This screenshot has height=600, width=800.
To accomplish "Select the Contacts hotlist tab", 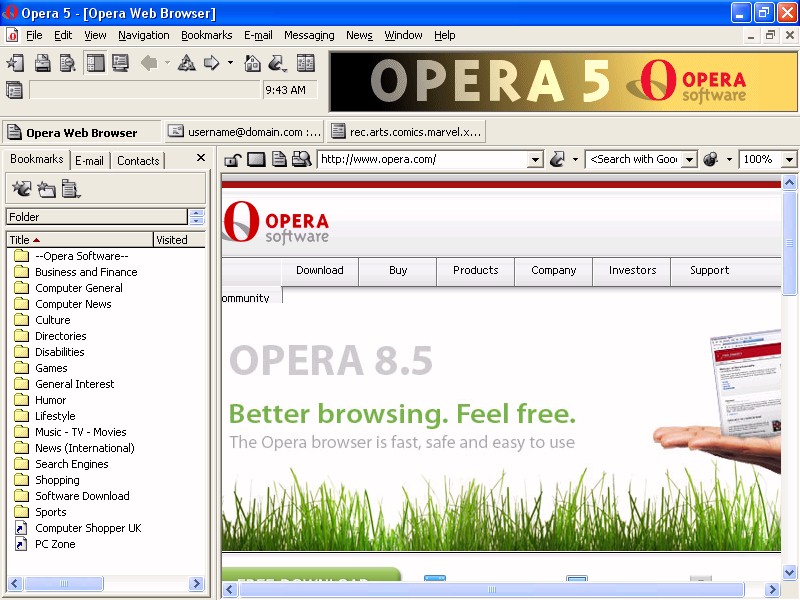I will pyautogui.click(x=138, y=161).
